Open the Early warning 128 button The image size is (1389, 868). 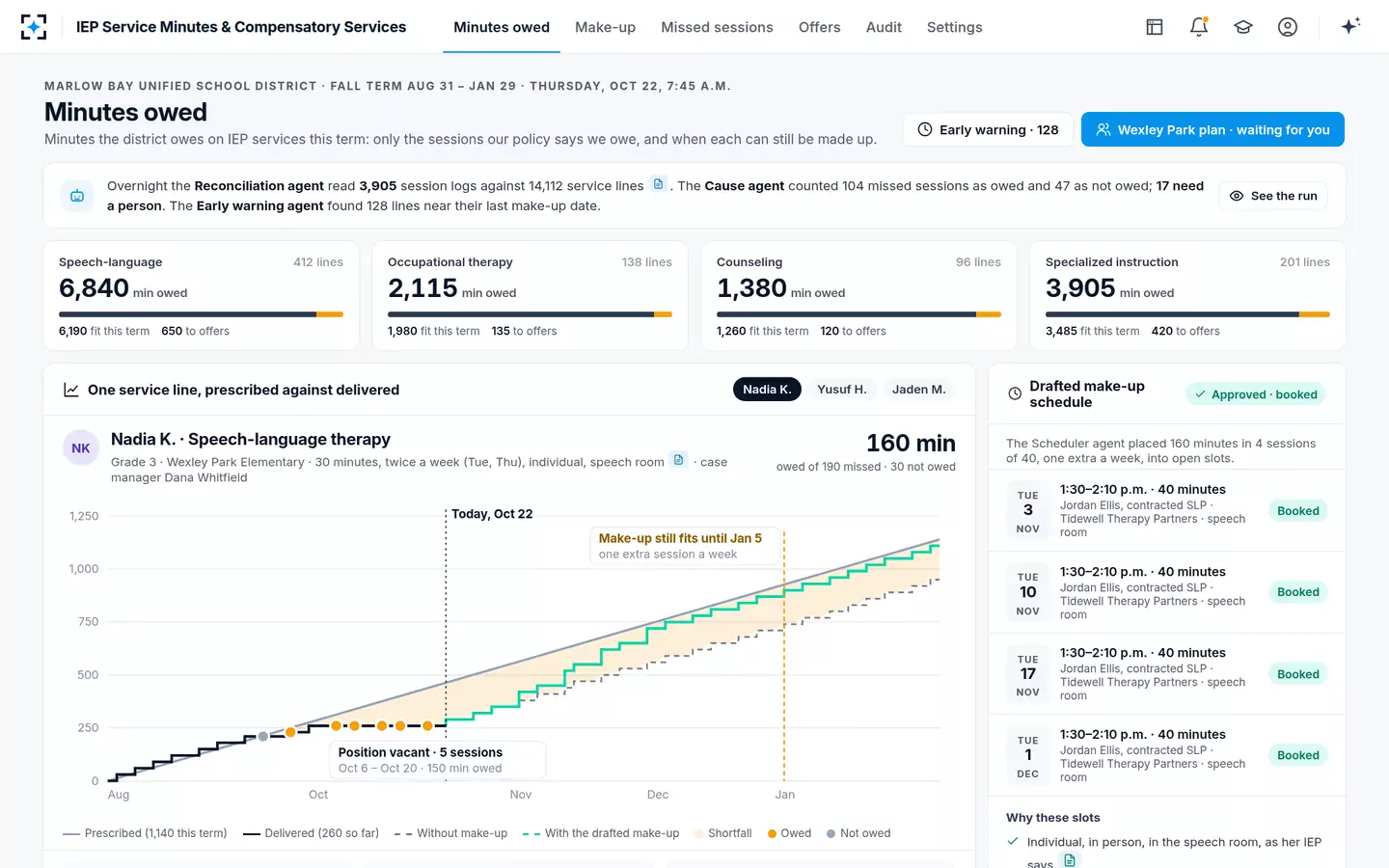point(988,129)
